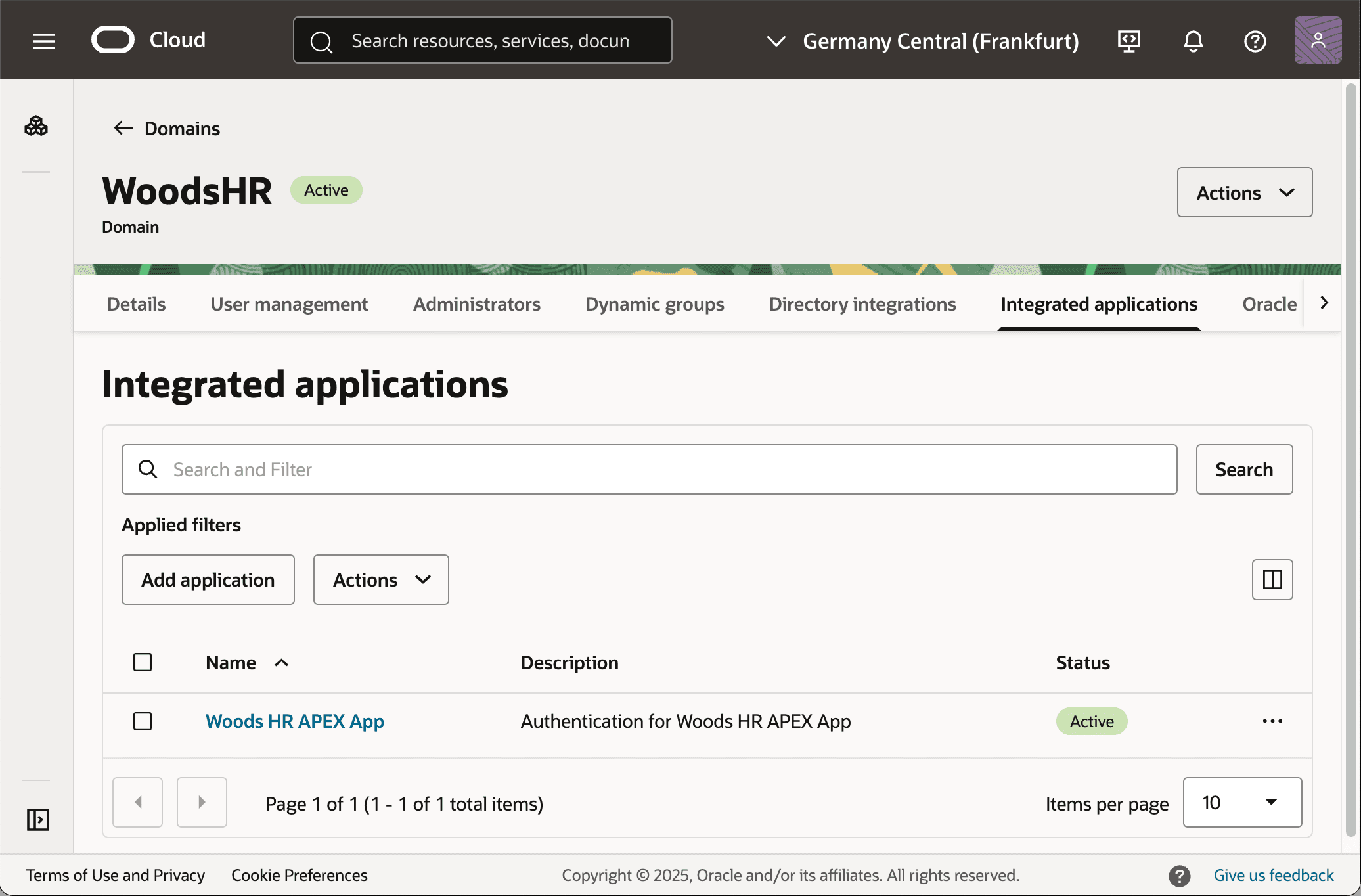Open Cookie Preferences link

(x=300, y=876)
